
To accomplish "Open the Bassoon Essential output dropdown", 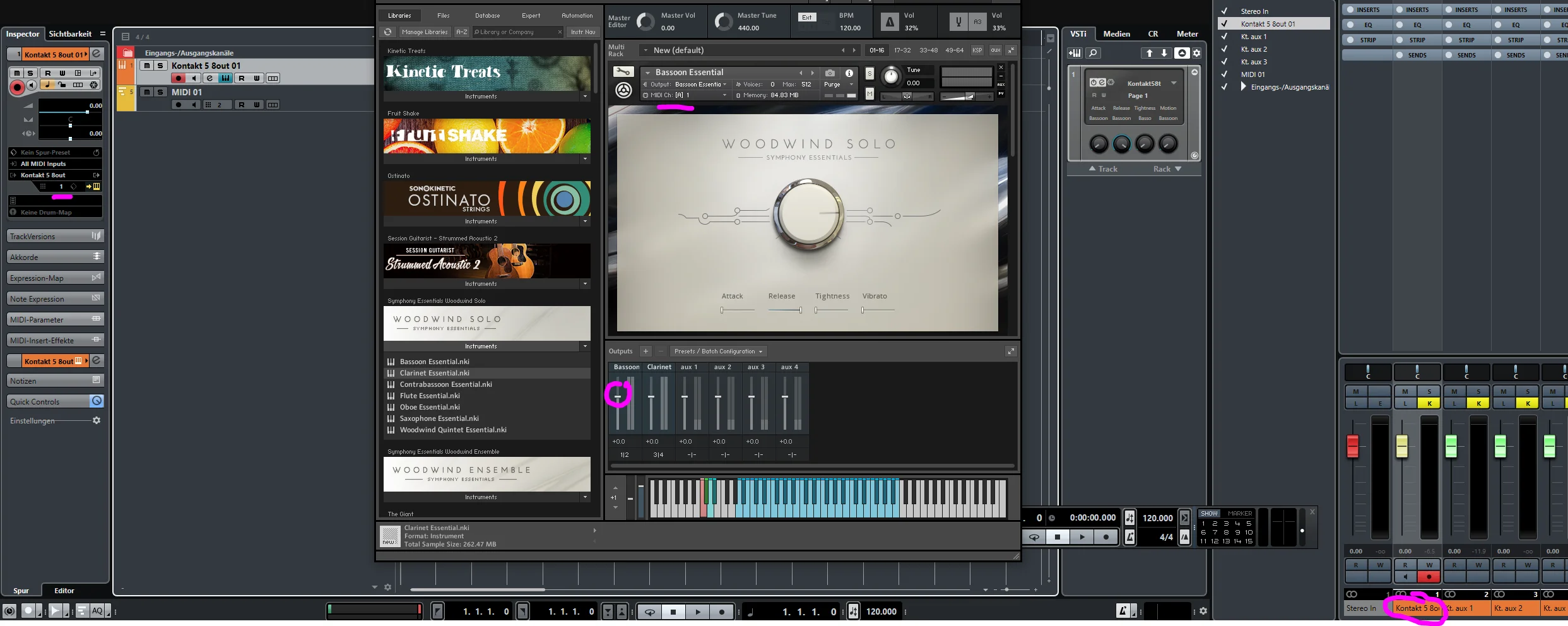I will (700, 85).
